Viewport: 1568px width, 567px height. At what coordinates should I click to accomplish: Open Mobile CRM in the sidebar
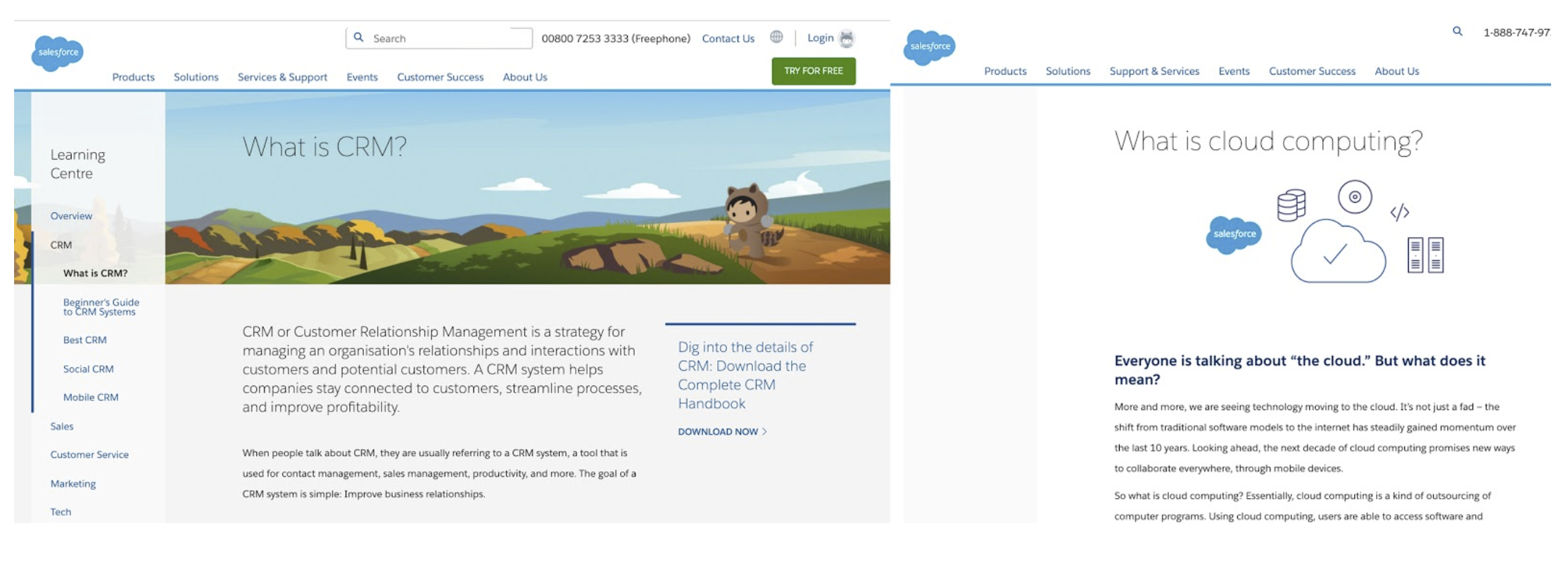[91, 397]
